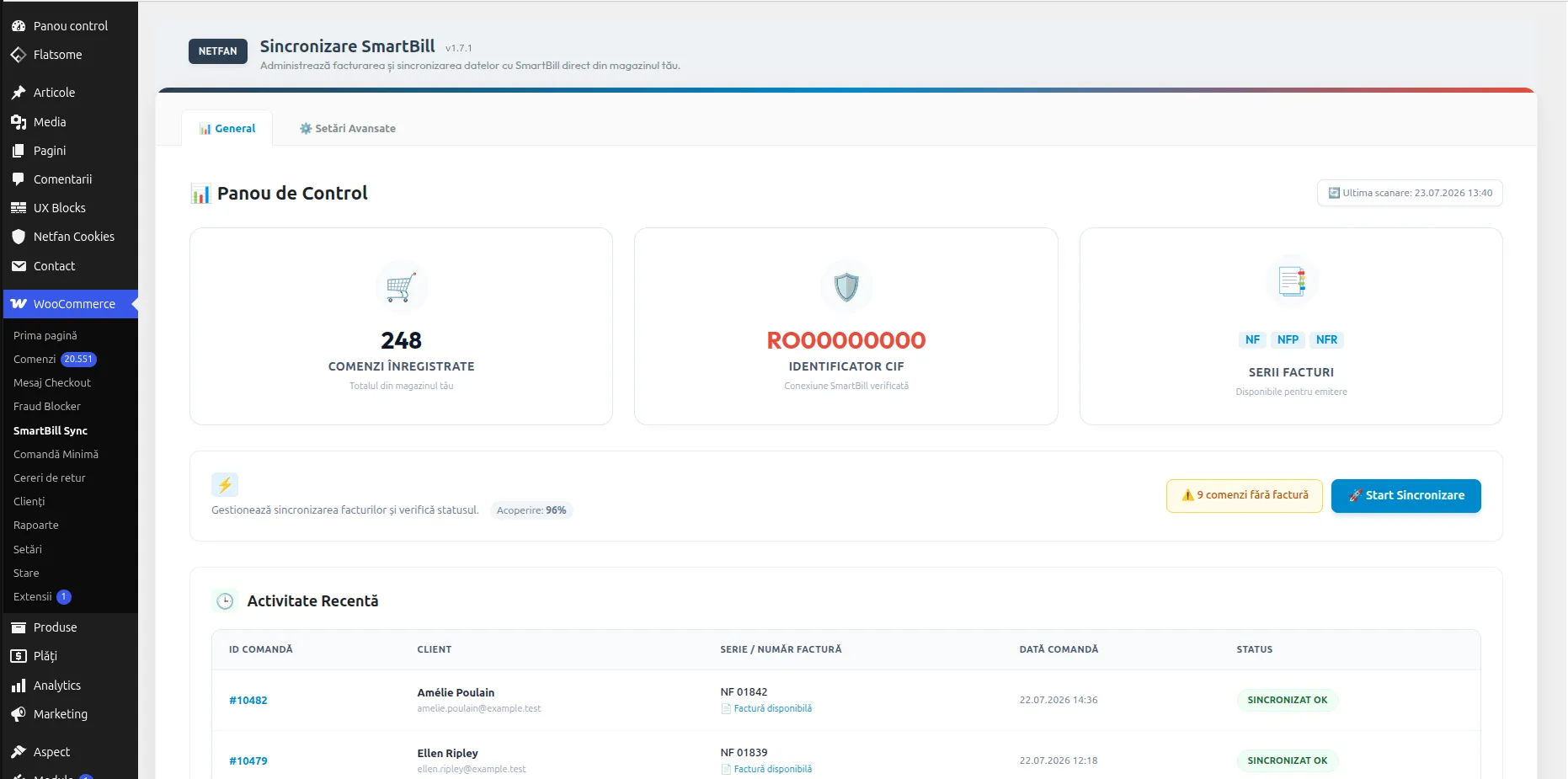Click the Contact envelope icon
The width and height of the screenshot is (1568, 779).
(x=19, y=266)
